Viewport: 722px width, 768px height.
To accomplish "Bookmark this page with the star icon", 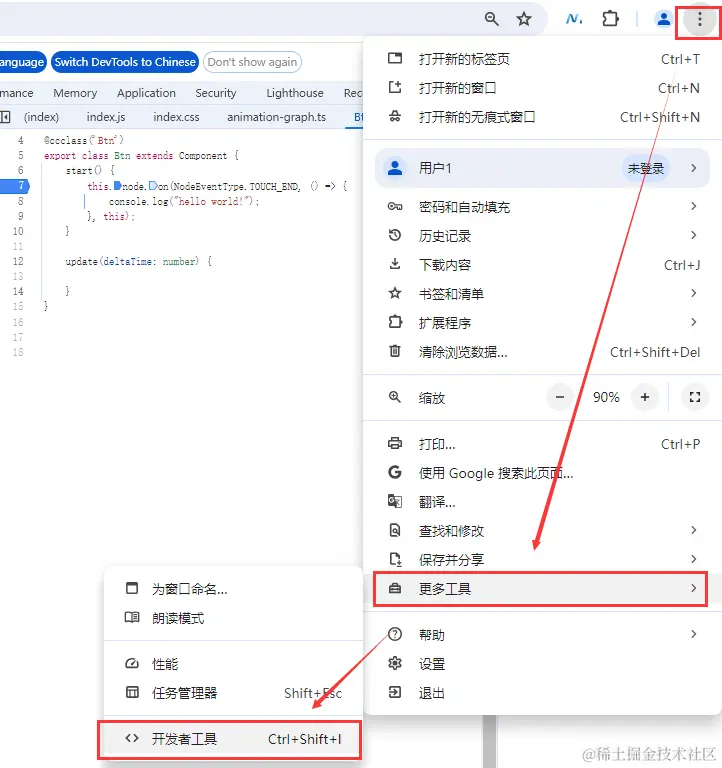I will (x=524, y=19).
